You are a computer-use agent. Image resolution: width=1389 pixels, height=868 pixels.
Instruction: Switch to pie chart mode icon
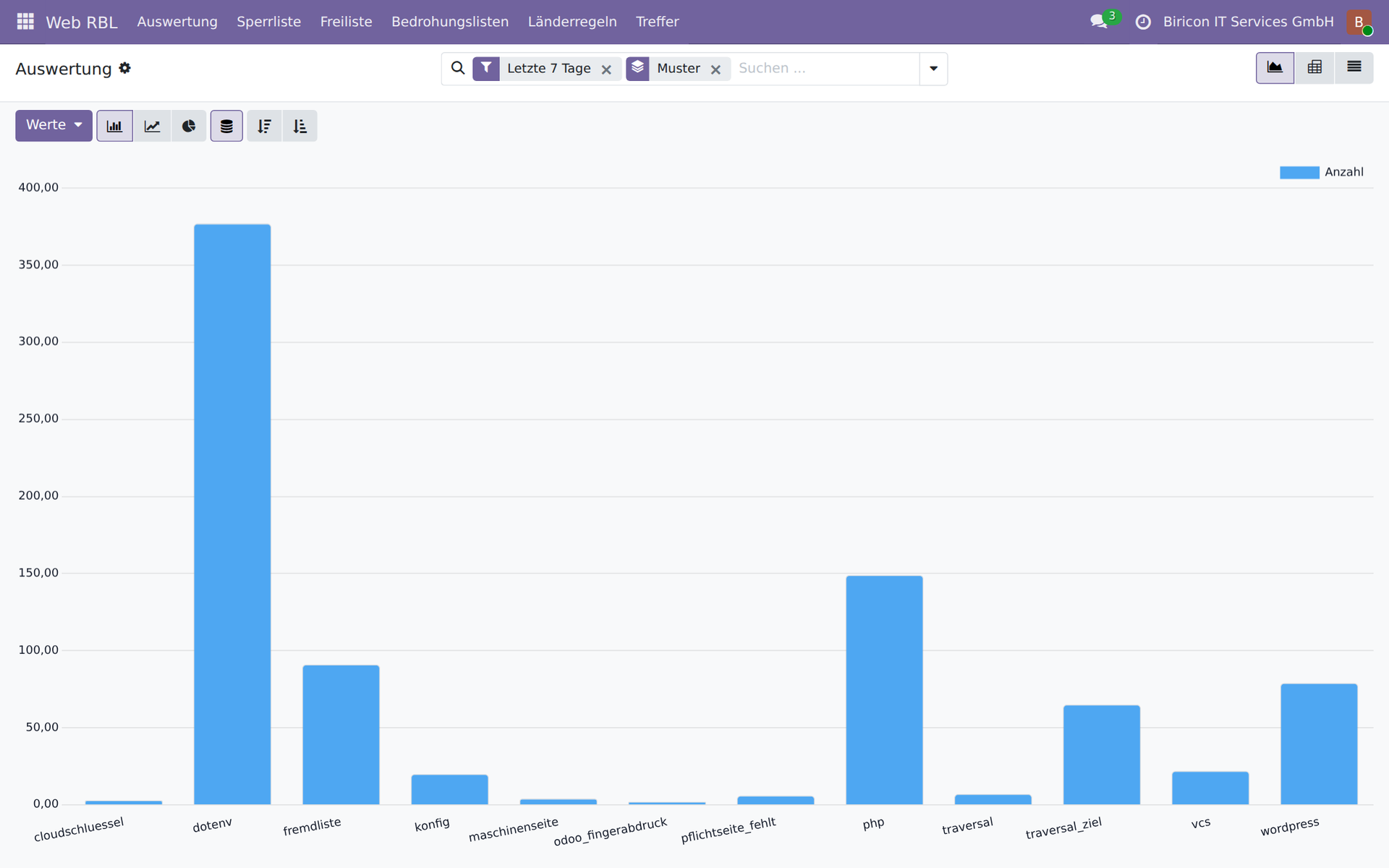(189, 126)
